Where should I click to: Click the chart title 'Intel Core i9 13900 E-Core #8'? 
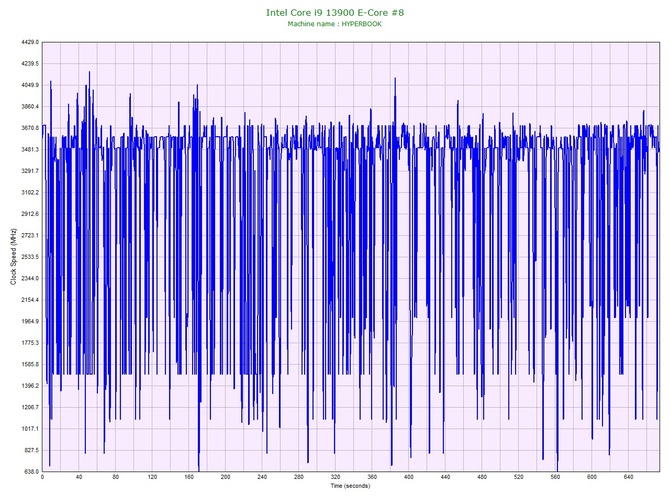coord(335,12)
